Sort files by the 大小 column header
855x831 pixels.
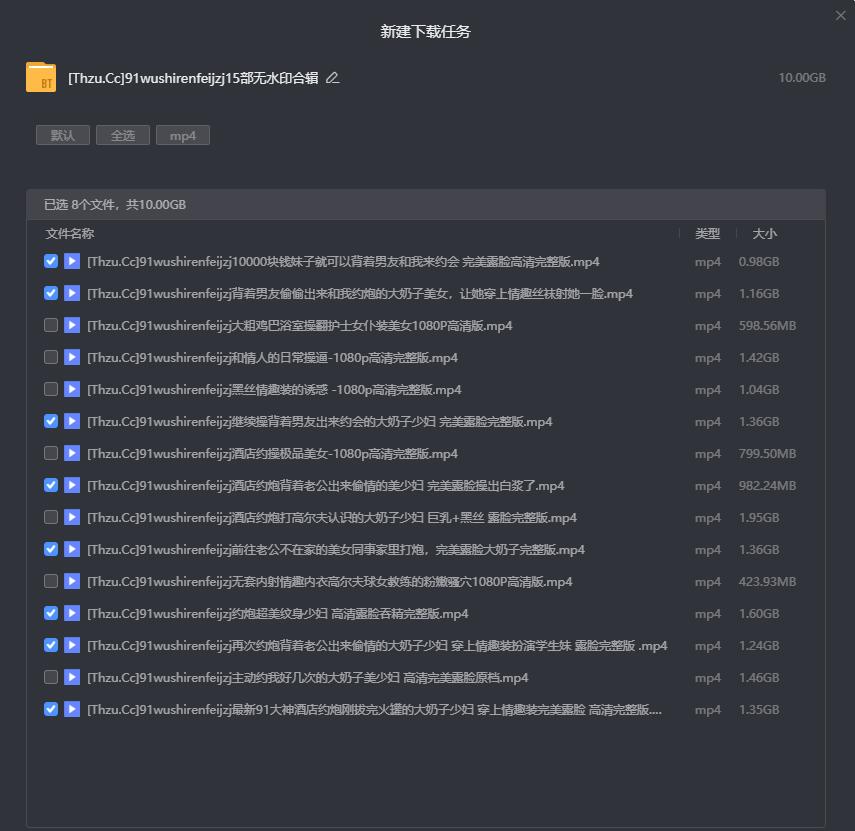click(x=764, y=234)
